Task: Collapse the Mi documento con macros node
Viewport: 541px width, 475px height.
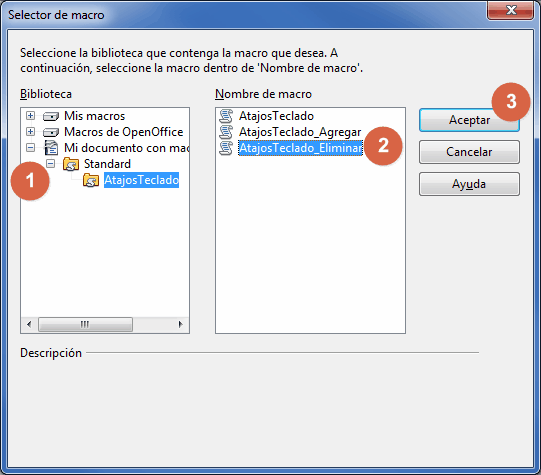Action: click(x=30, y=148)
